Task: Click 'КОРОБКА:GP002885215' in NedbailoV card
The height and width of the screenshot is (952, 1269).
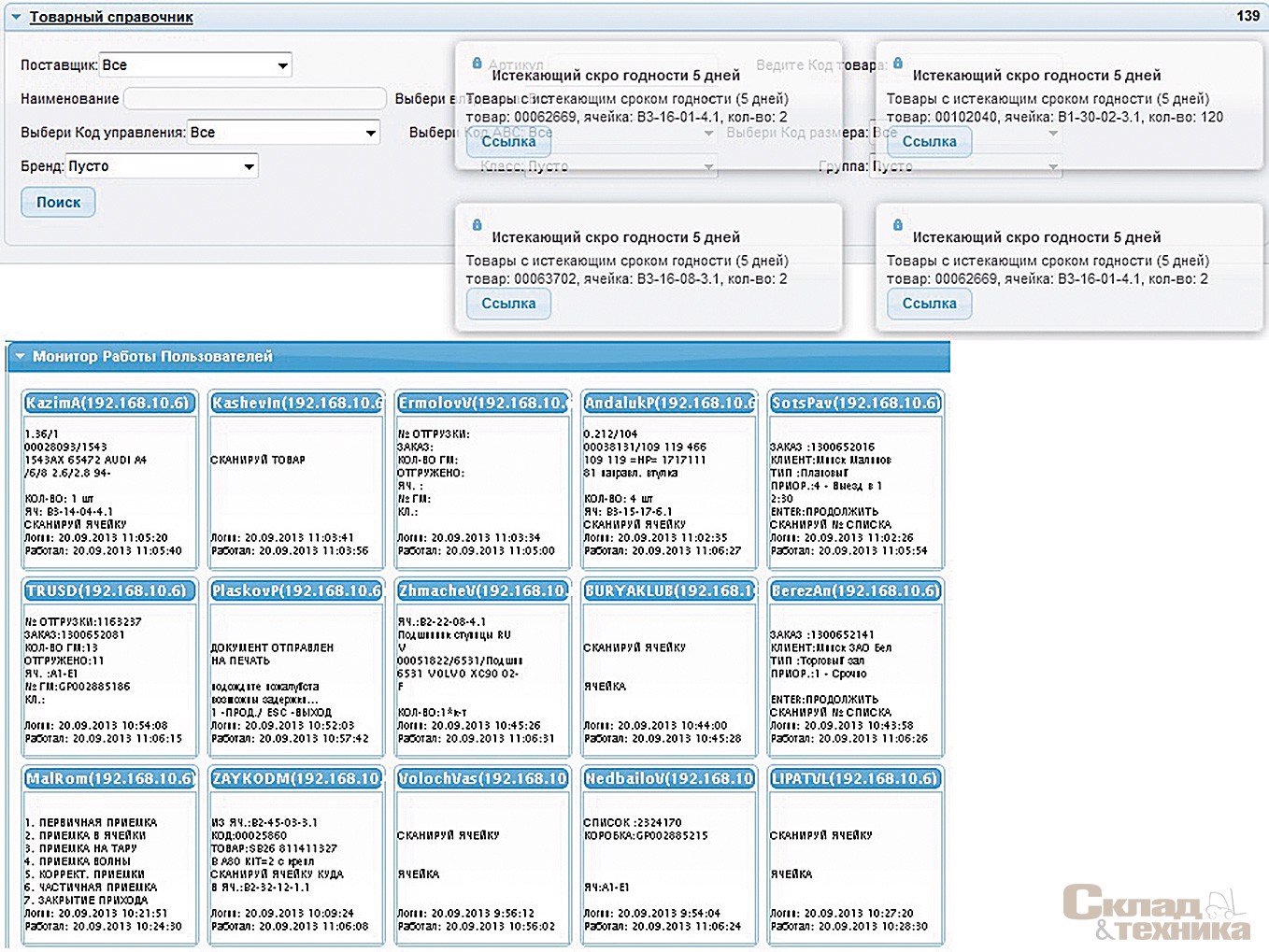Action: click(646, 836)
